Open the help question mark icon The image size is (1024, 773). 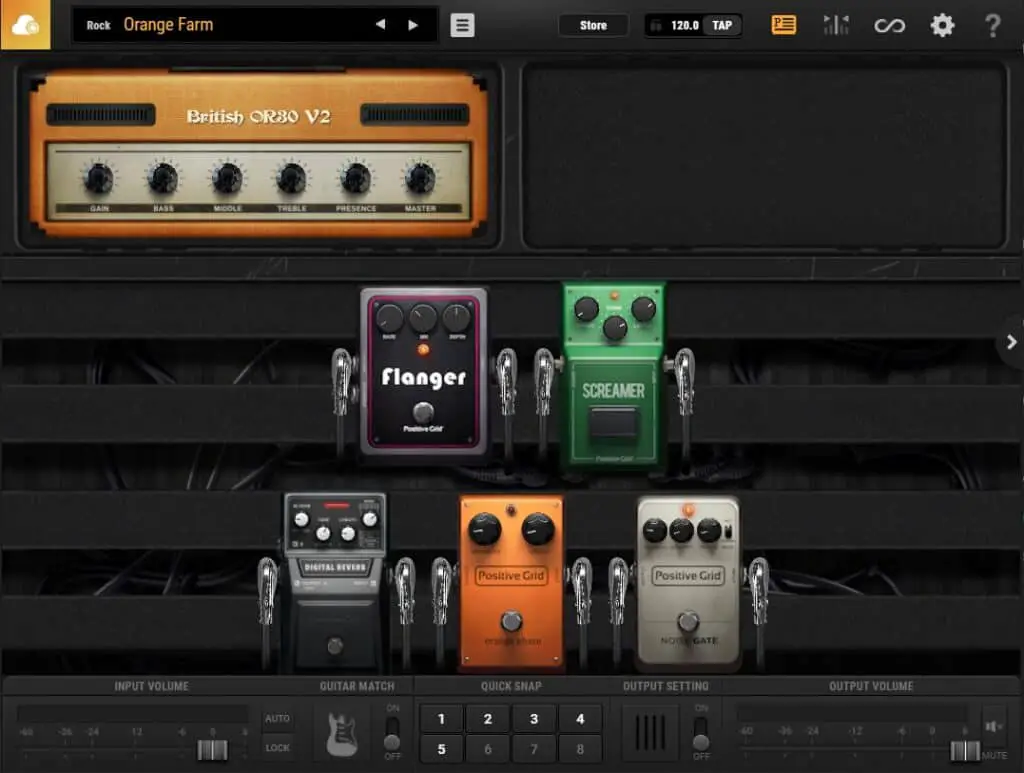coord(992,25)
